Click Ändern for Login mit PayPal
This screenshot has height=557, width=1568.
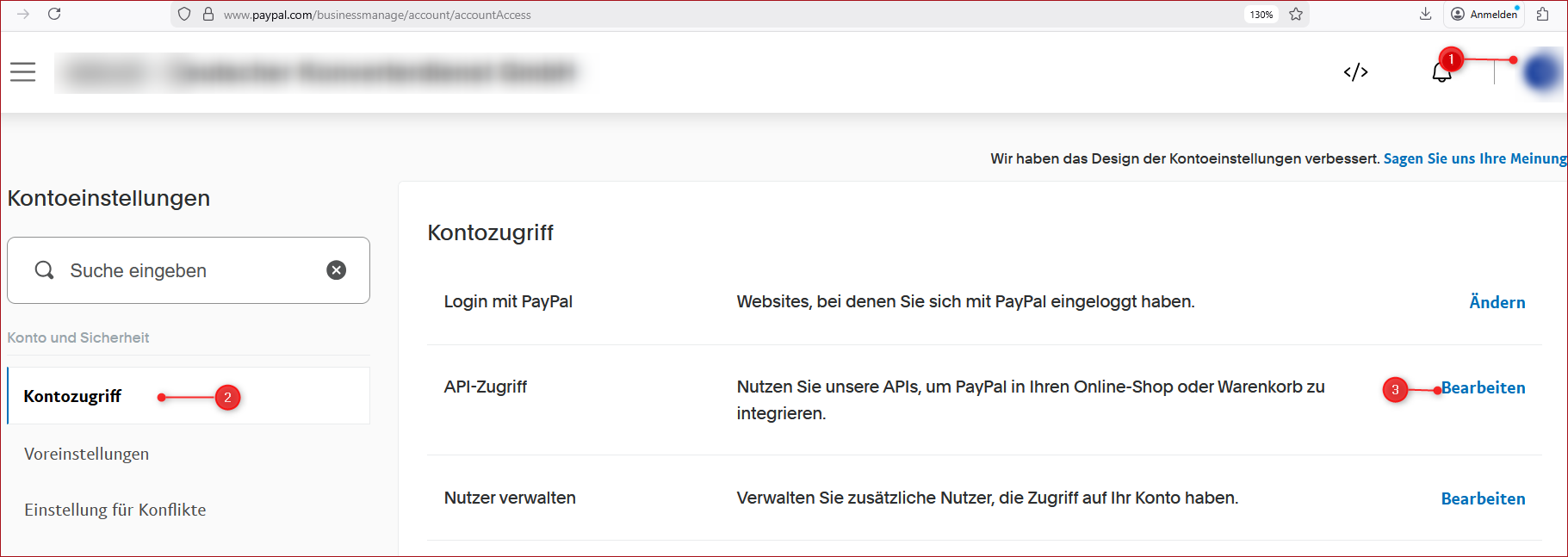(x=1497, y=302)
